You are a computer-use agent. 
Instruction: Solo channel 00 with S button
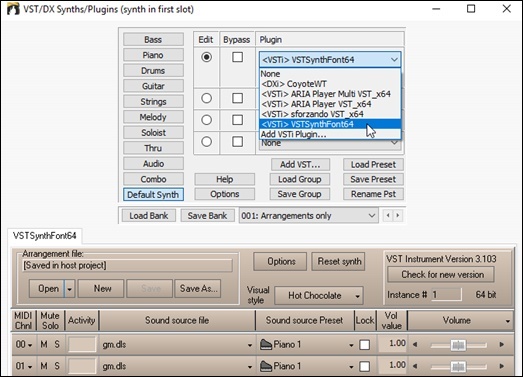[57, 344]
